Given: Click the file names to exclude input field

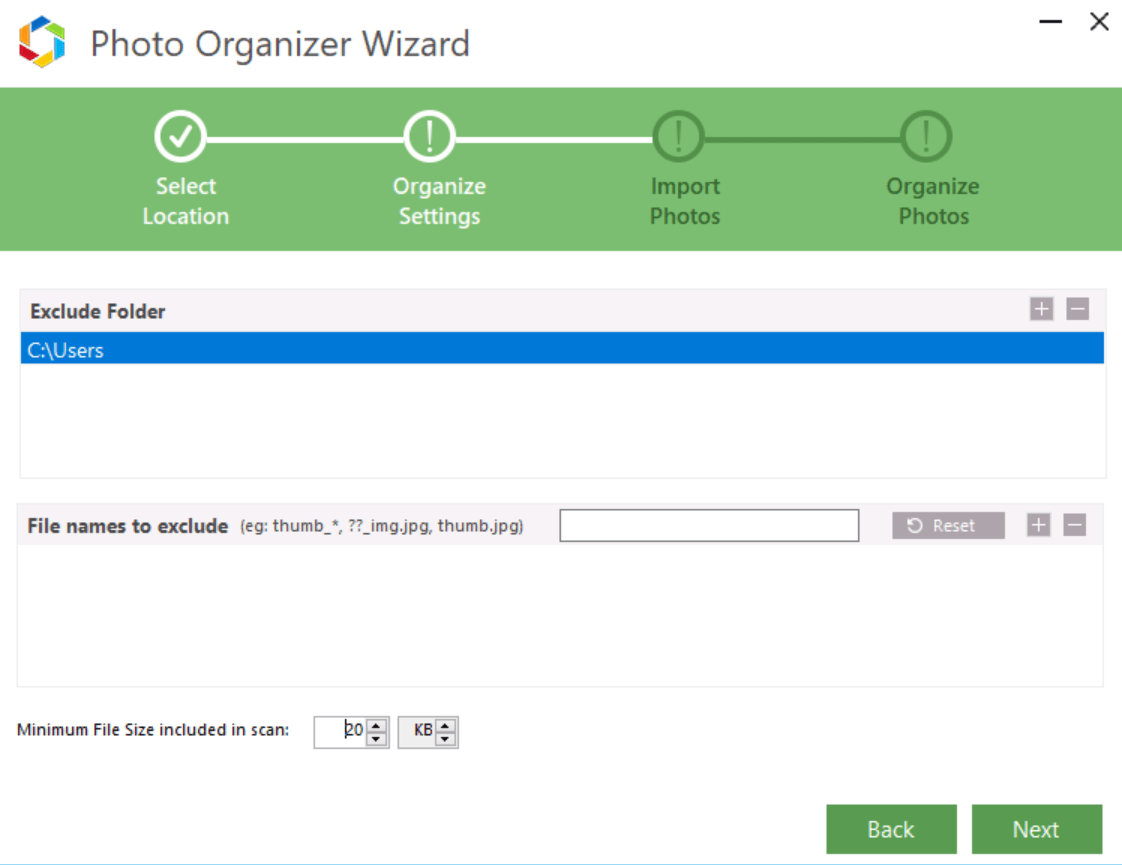Looking at the screenshot, I should click(708, 525).
